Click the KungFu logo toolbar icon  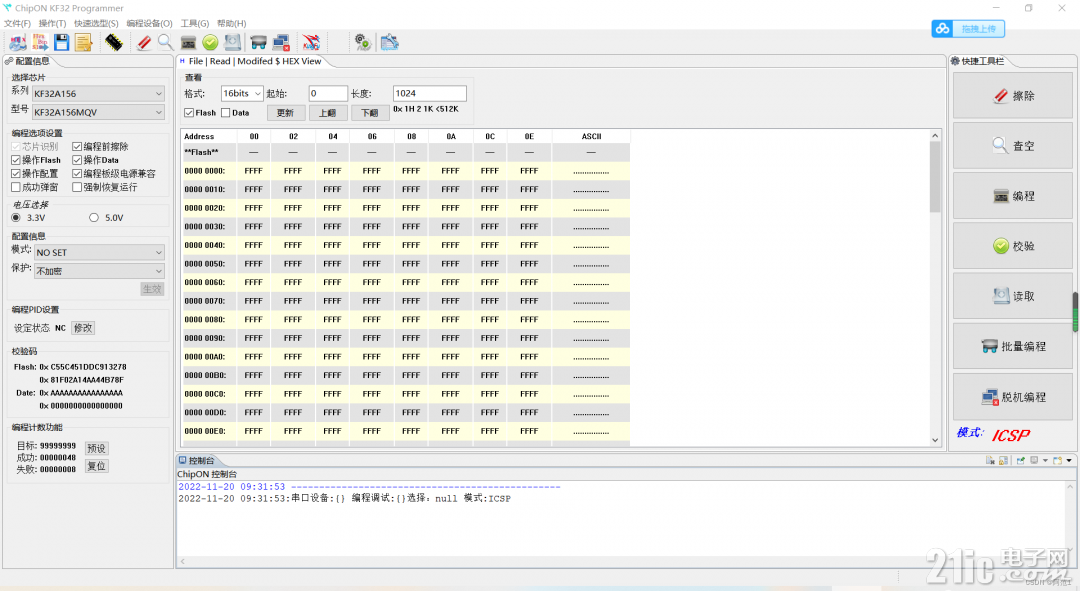click(x=311, y=43)
